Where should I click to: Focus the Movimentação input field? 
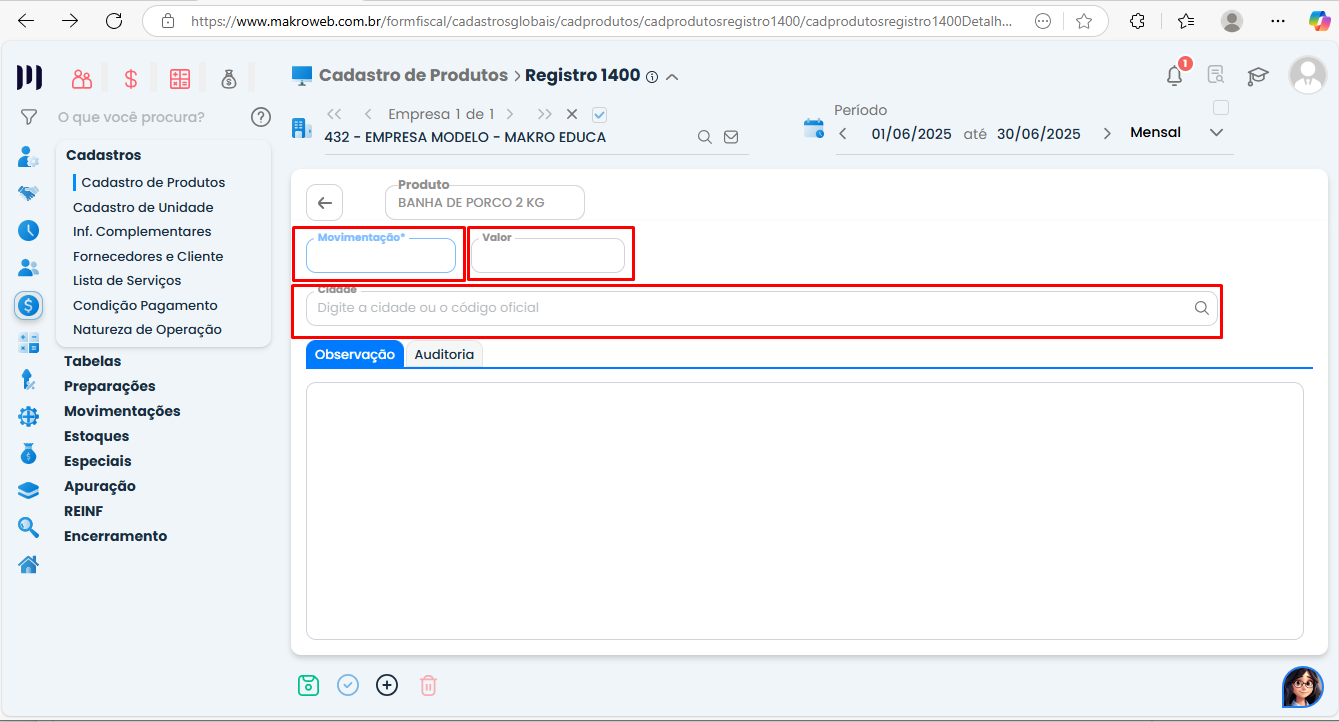tap(381, 256)
